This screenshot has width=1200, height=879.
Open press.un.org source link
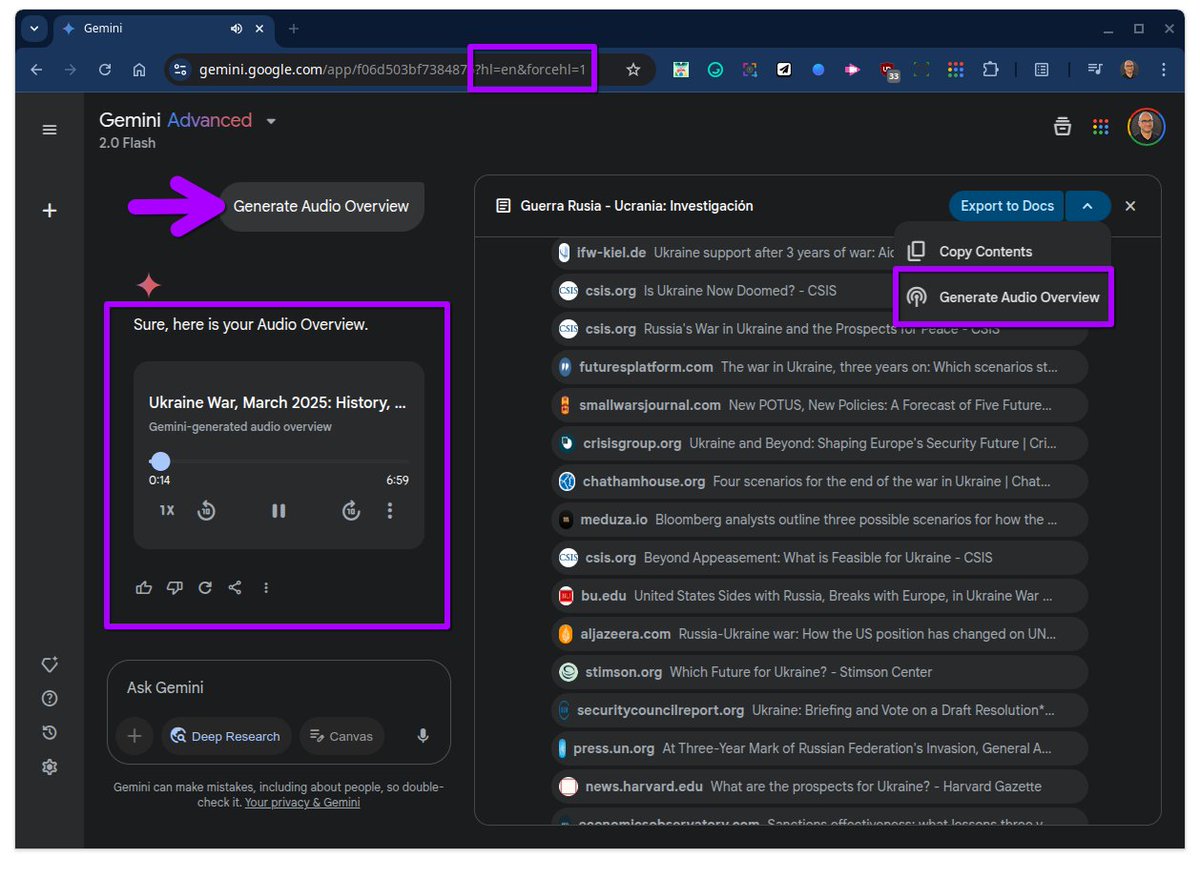[820, 748]
